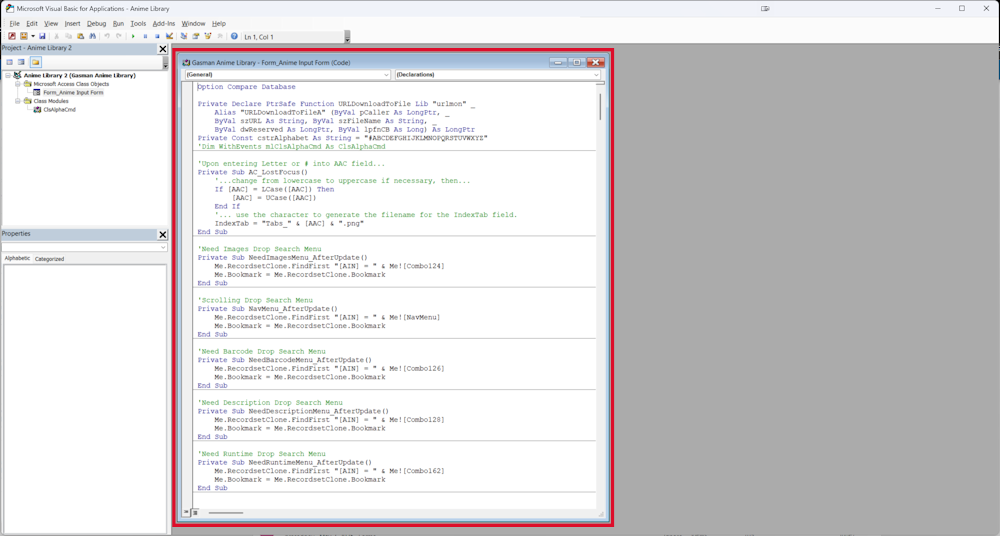The width and height of the screenshot is (1000, 536).
Task: Click the Insert Module toolbar icon
Action: [24, 36]
